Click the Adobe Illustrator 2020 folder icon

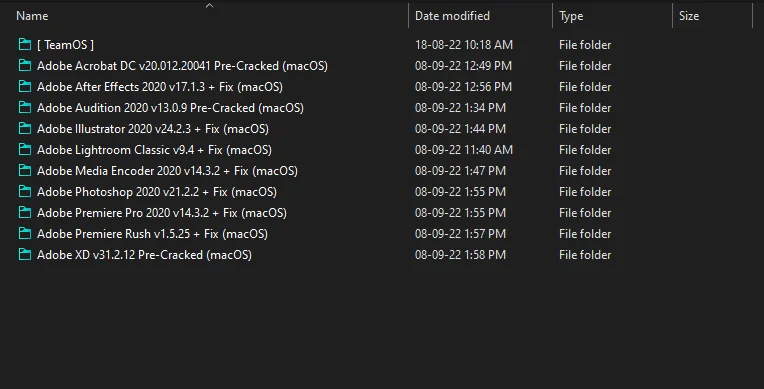coord(24,128)
